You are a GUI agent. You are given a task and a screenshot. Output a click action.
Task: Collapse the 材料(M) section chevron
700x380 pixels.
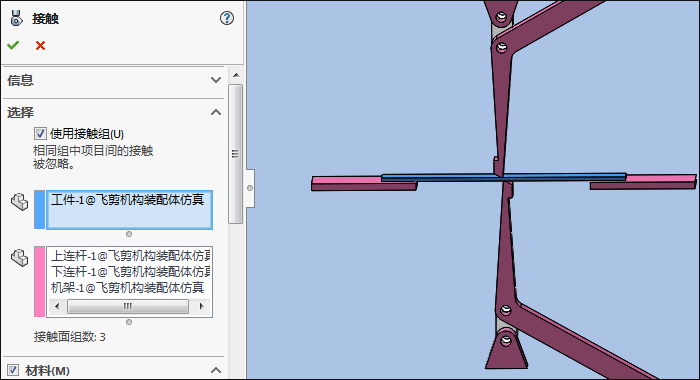(x=216, y=370)
